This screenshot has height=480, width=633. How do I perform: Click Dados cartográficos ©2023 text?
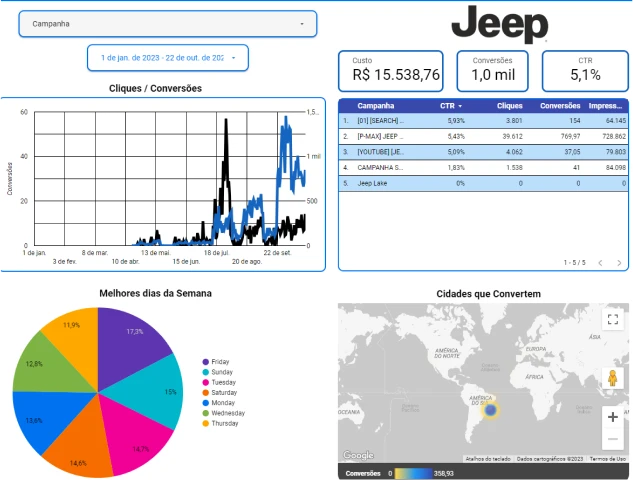(x=550, y=459)
